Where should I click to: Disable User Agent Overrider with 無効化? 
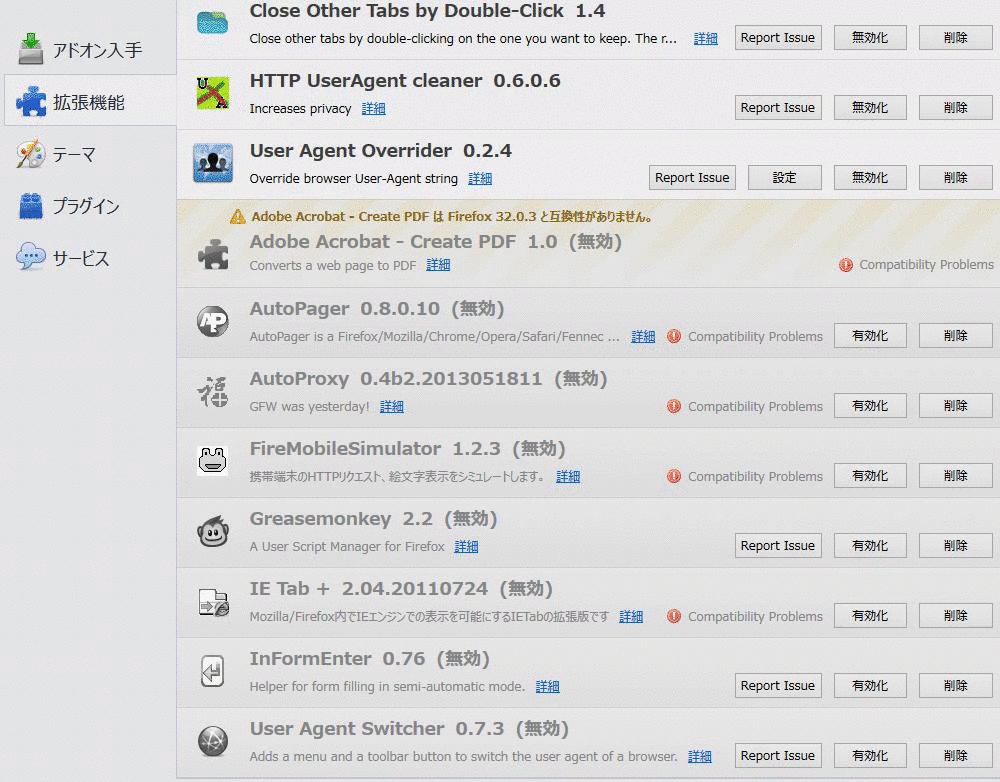(x=869, y=178)
